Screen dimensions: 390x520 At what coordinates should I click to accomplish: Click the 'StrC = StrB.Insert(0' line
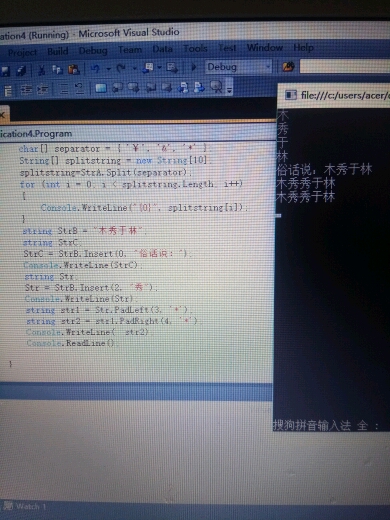click(107, 254)
